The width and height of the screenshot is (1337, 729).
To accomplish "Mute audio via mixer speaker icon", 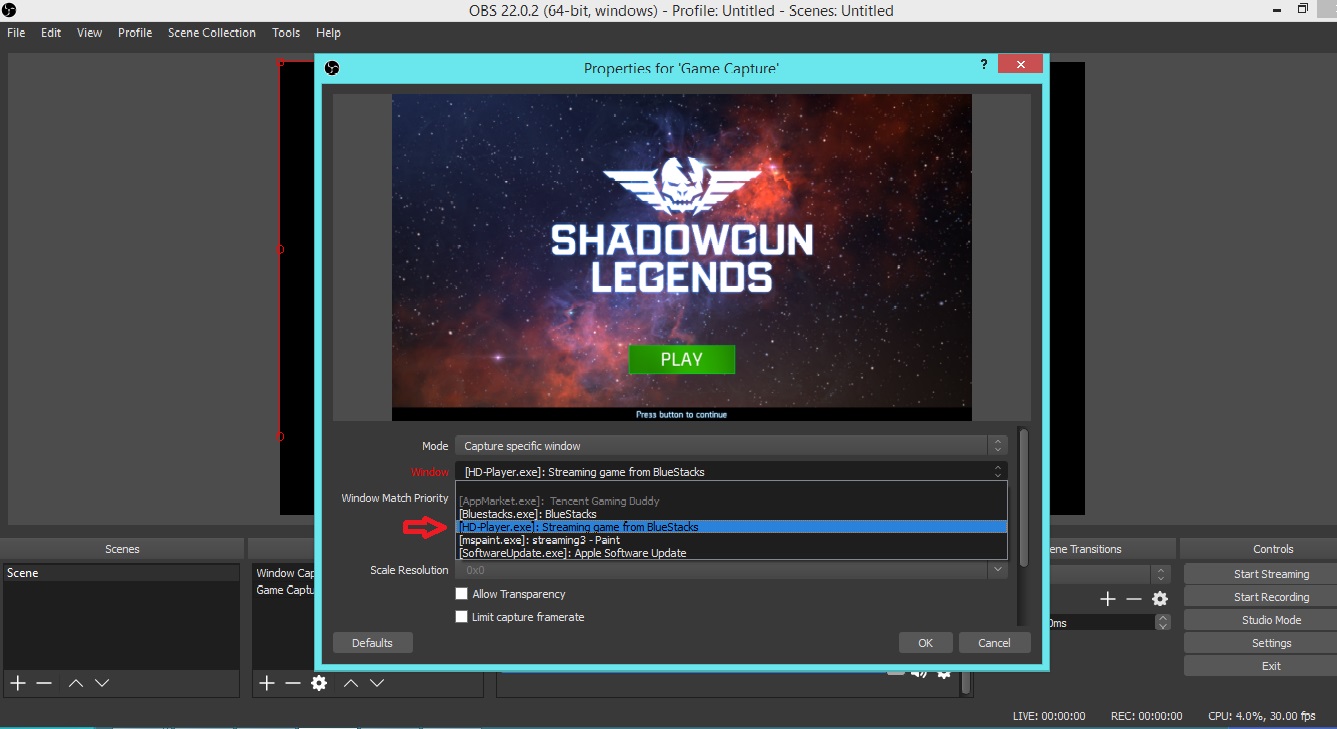I will pyautogui.click(x=919, y=673).
